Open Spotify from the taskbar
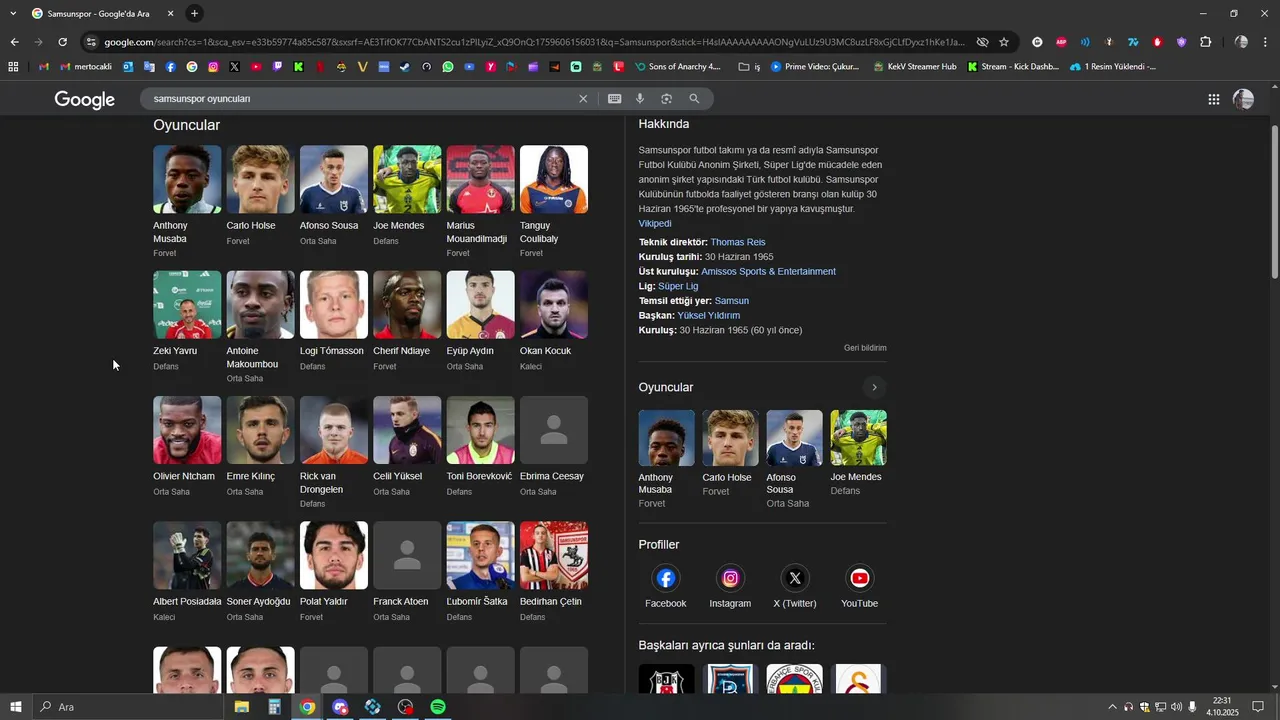This screenshot has height=720, width=1280. coord(438,707)
